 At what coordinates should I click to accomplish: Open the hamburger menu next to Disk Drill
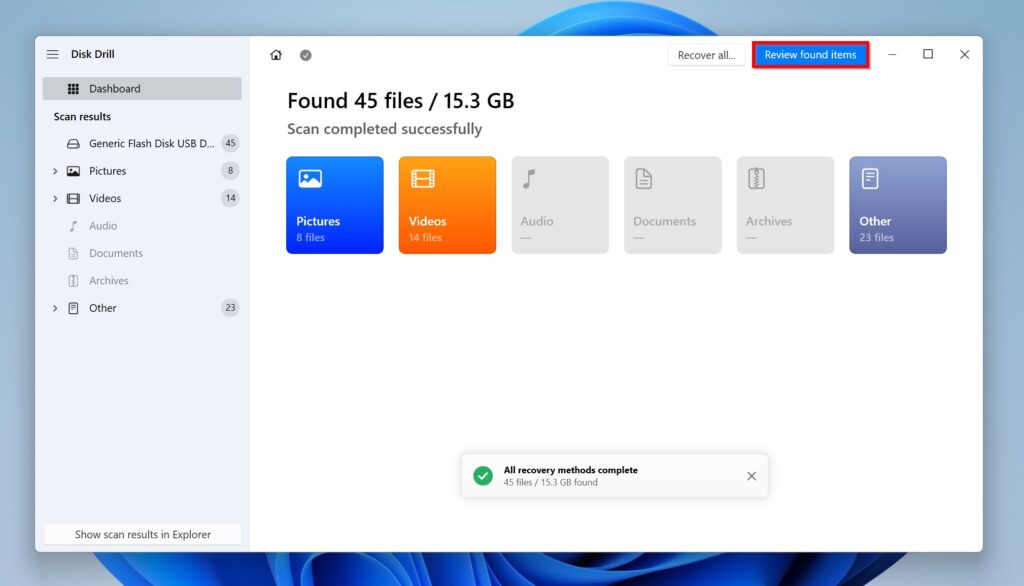coord(51,54)
